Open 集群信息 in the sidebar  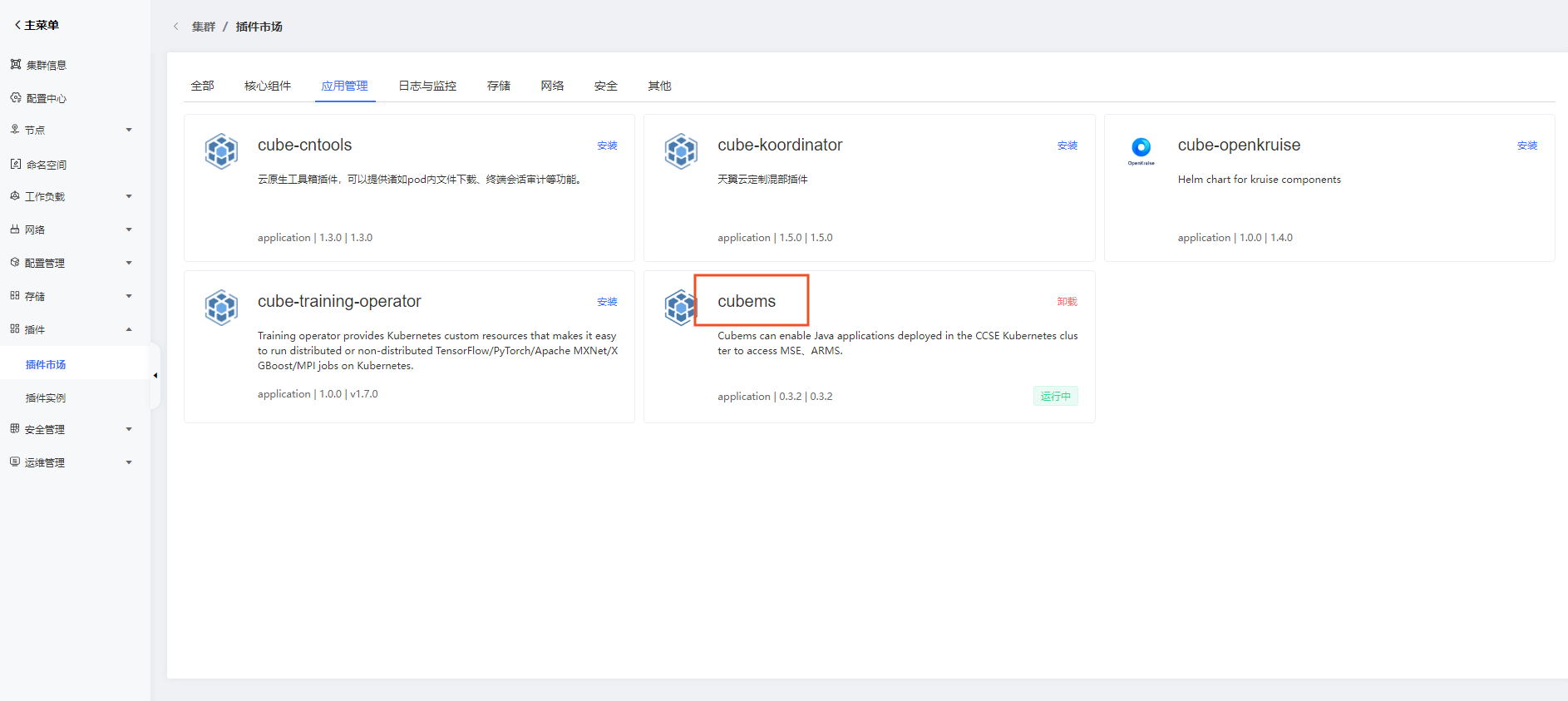pos(46,65)
